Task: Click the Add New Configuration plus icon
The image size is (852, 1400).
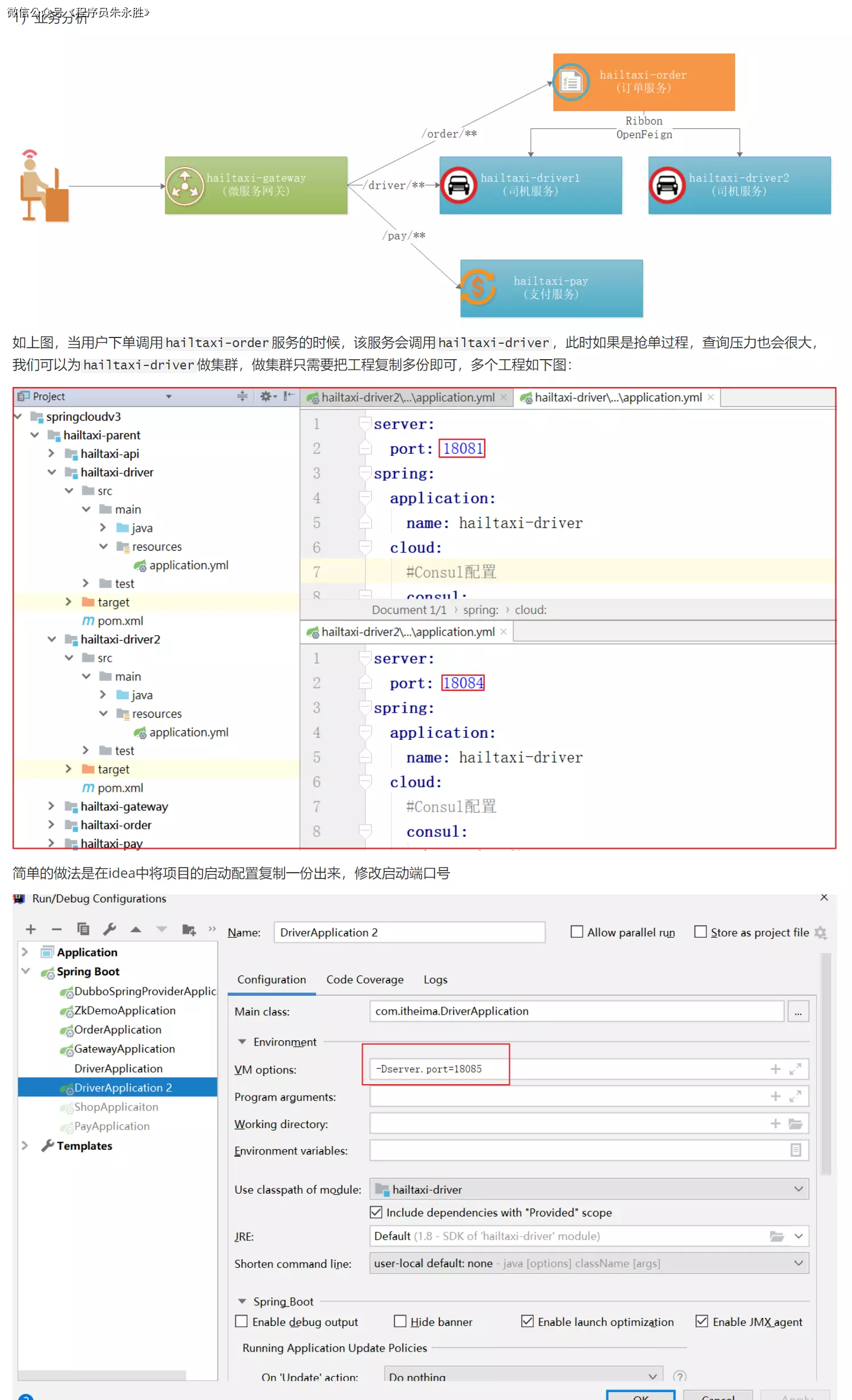Action: coord(31,930)
